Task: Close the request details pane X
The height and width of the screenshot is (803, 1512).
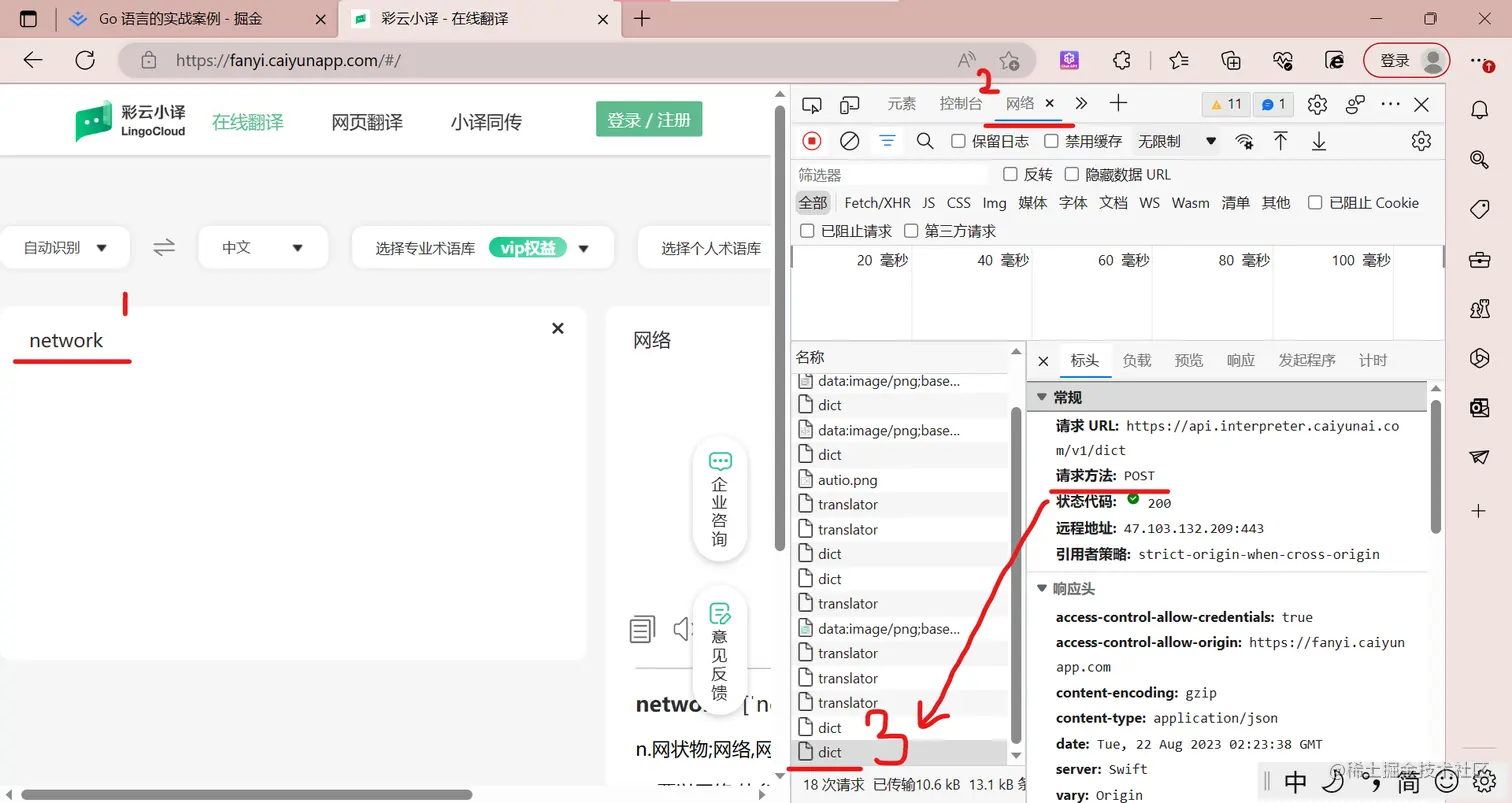Action: point(1043,360)
